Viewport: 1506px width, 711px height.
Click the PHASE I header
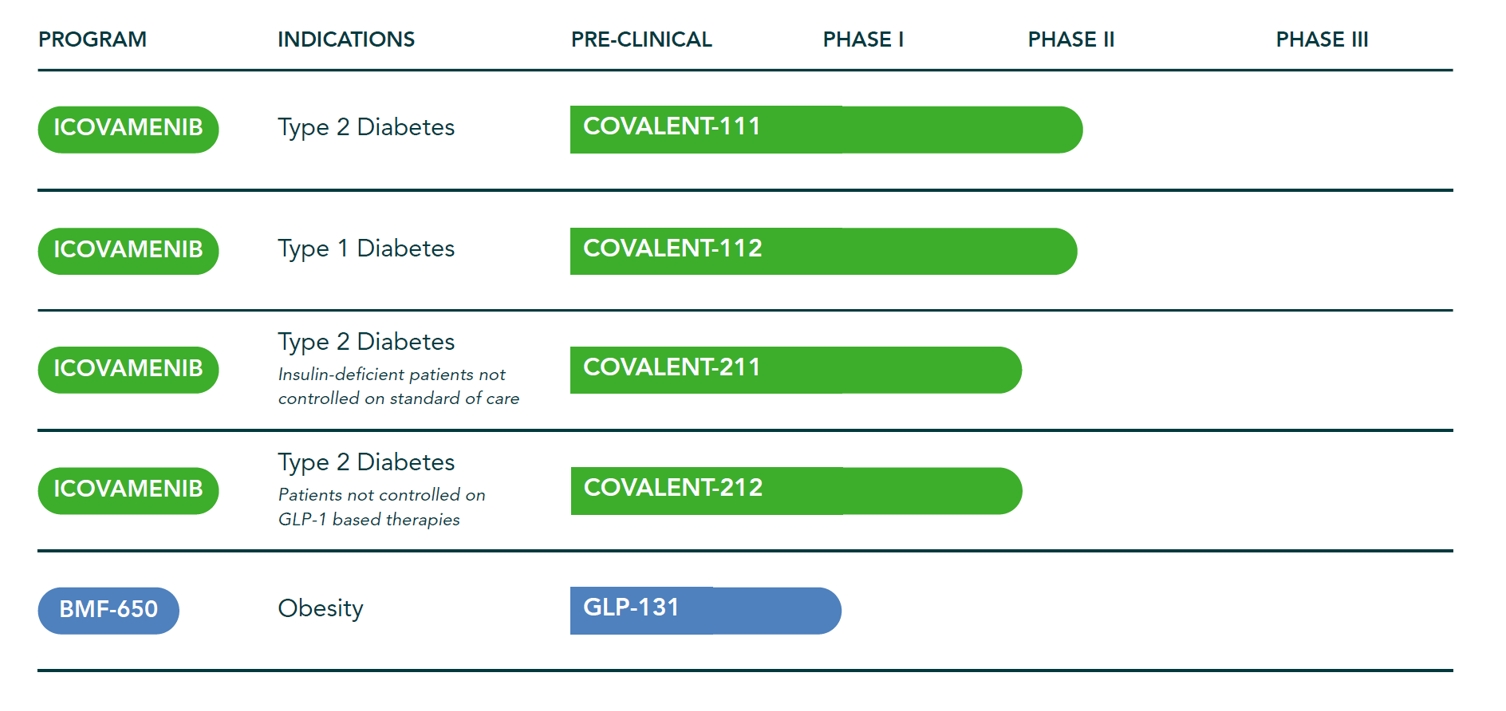point(863,40)
